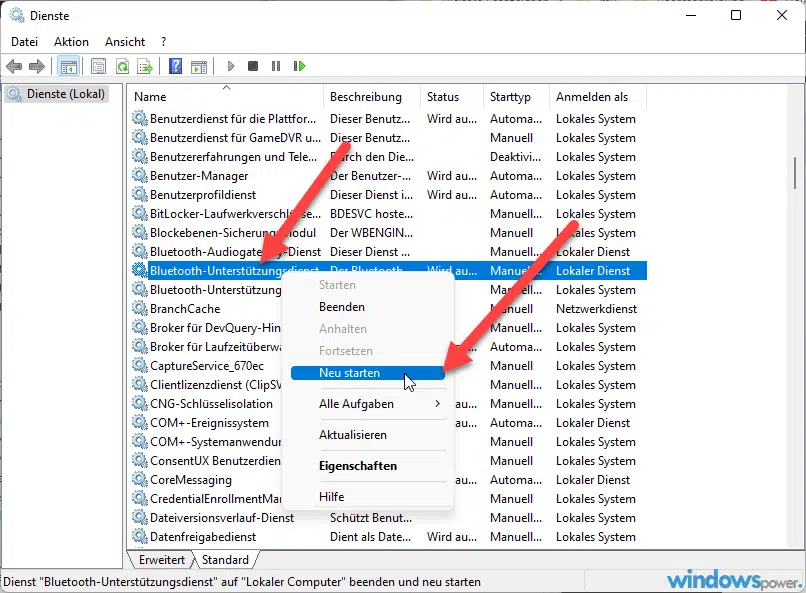Click the Refresh icon in the toolbar
The image size is (806, 593).
[x=123, y=66]
